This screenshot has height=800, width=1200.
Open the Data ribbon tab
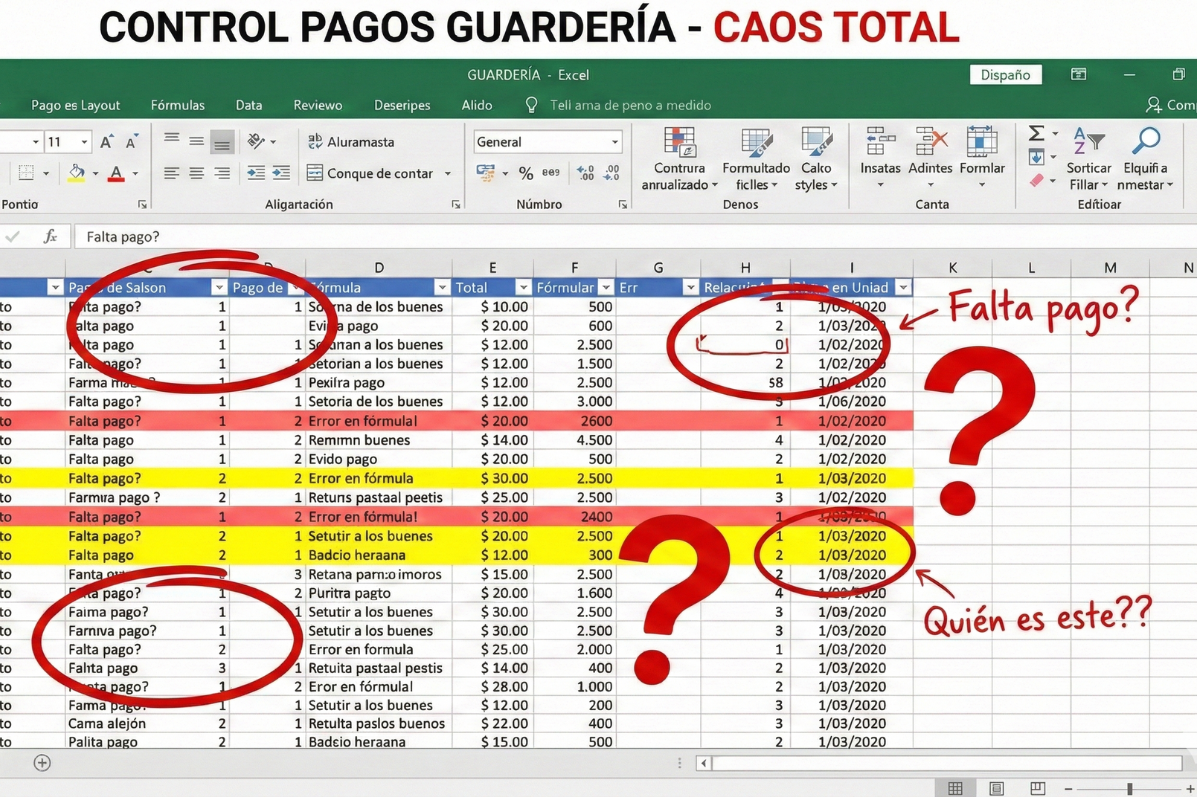pos(248,105)
